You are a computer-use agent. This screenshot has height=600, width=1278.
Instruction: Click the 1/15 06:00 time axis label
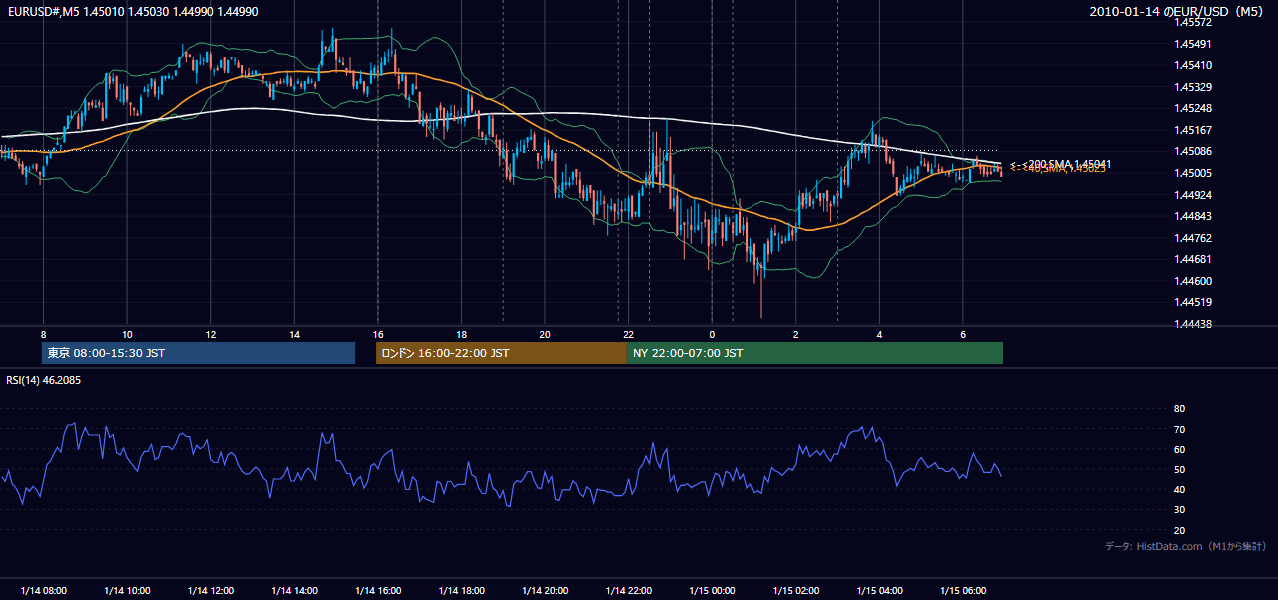[963, 591]
